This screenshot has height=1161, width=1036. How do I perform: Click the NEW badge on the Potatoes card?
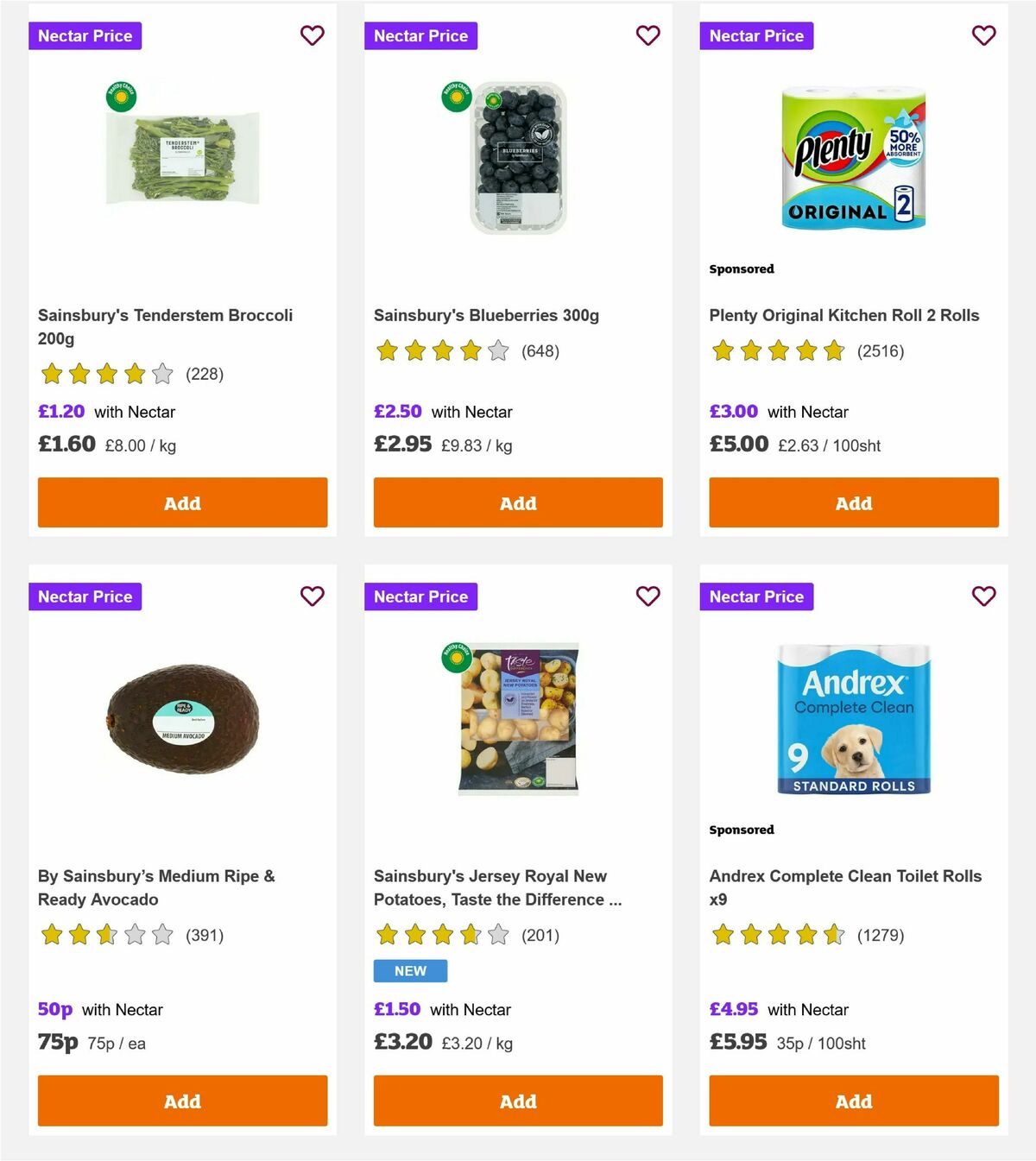[x=409, y=970]
